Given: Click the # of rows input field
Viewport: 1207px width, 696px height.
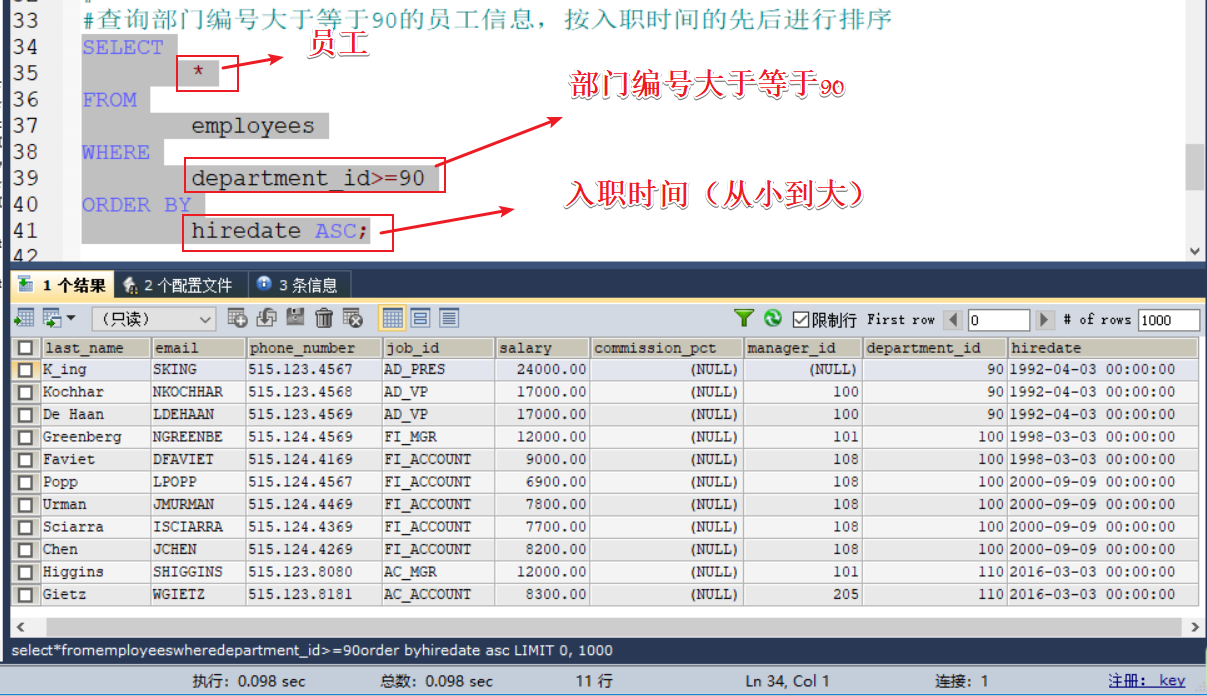Looking at the screenshot, I should point(1169,320).
